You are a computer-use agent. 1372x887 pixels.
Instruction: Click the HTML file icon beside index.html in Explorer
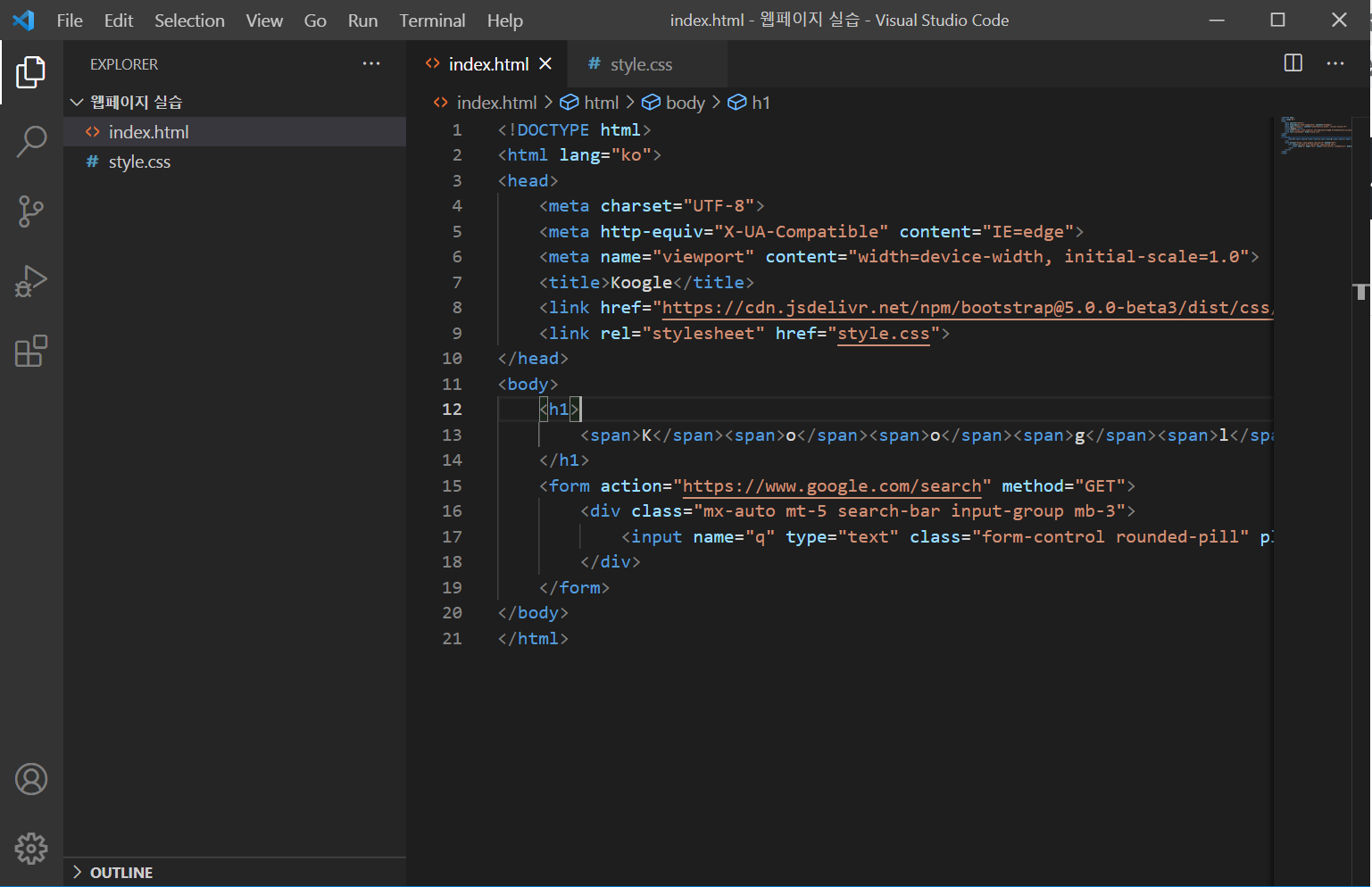click(93, 132)
